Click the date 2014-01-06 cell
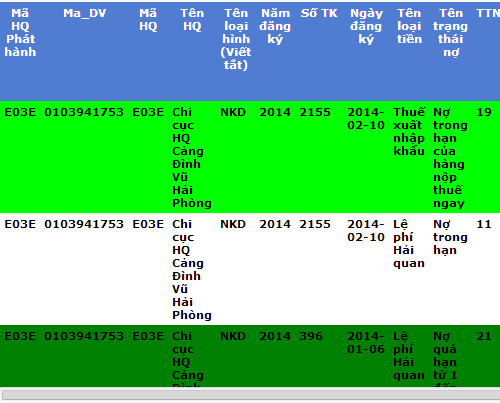Image resolution: width=500 pixels, height=403 pixels. click(366, 343)
